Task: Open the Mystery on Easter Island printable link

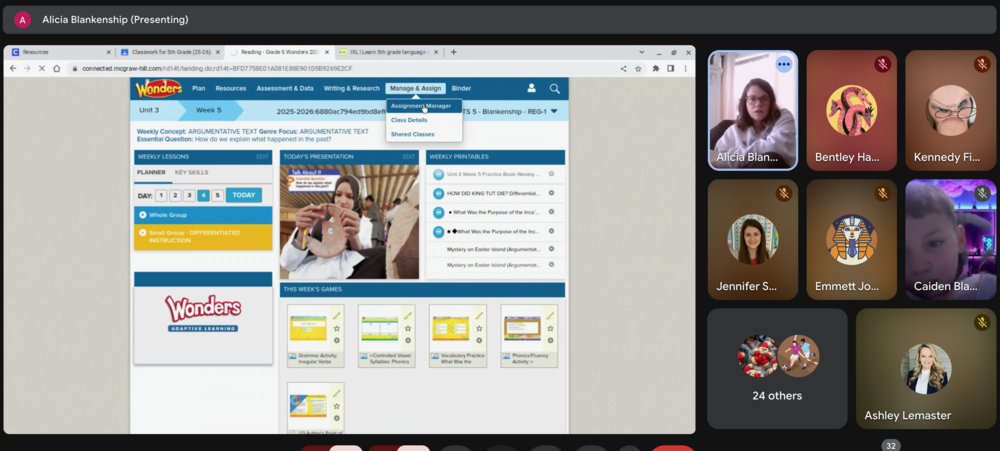Action: [492, 249]
